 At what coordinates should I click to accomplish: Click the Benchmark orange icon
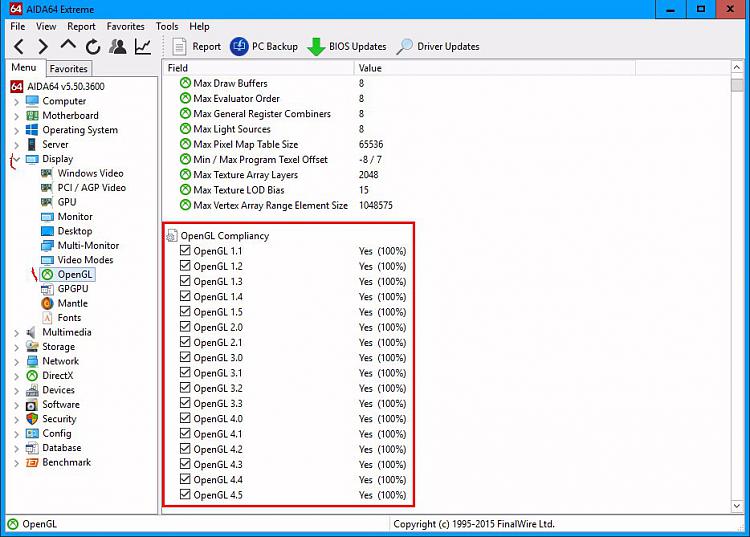[x=32, y=462]
